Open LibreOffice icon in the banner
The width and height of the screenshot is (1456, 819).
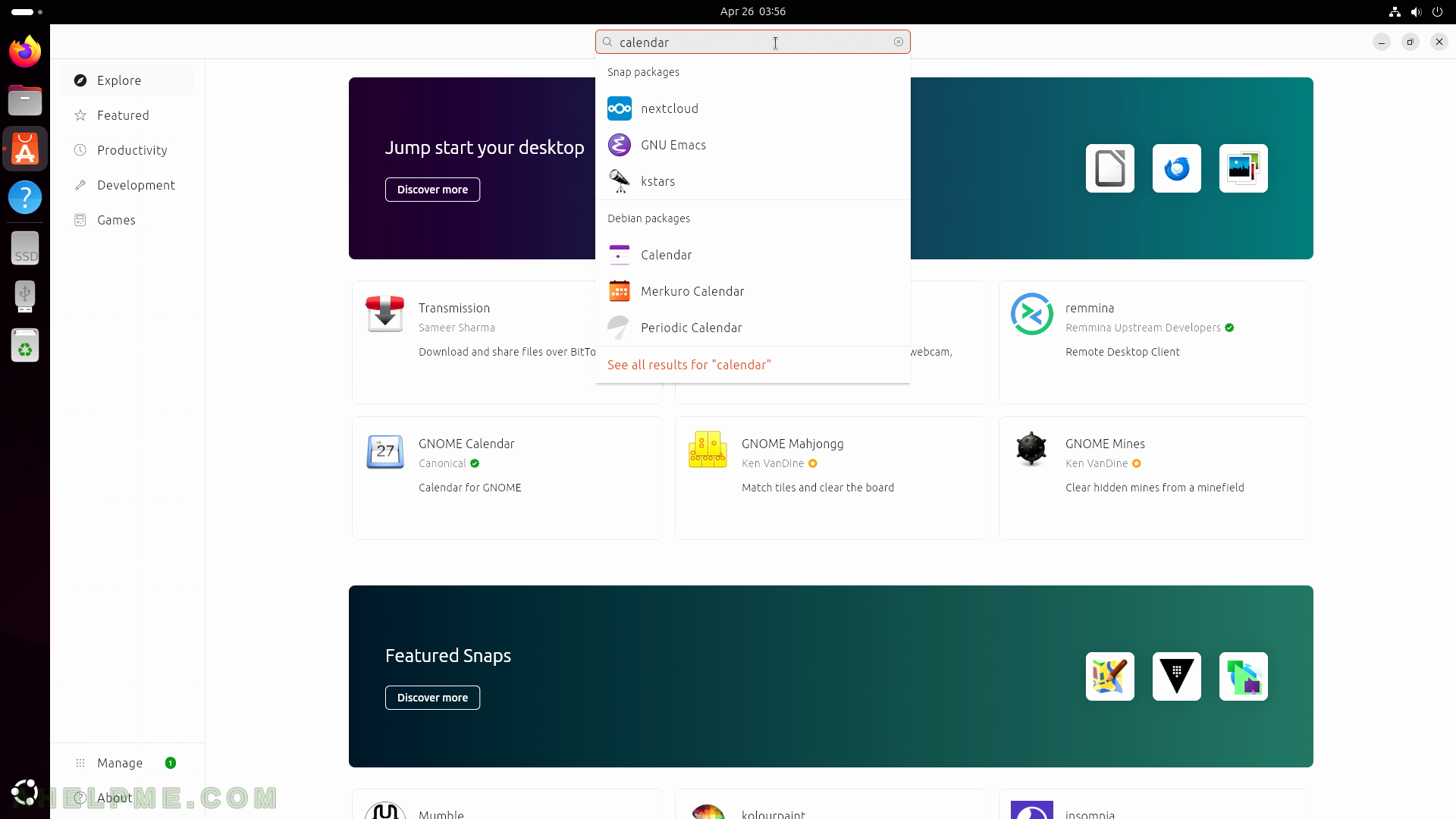[1110, 168]
